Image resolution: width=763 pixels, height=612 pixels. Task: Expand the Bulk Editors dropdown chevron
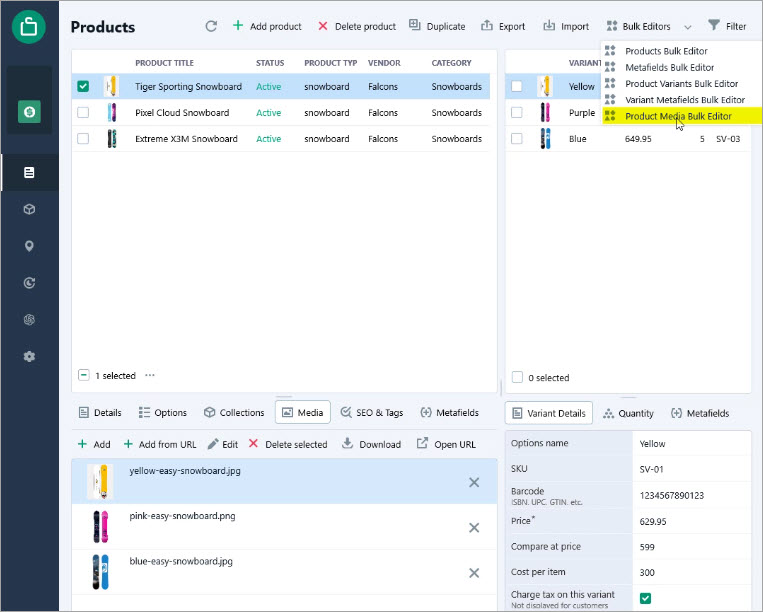point(688,27)
